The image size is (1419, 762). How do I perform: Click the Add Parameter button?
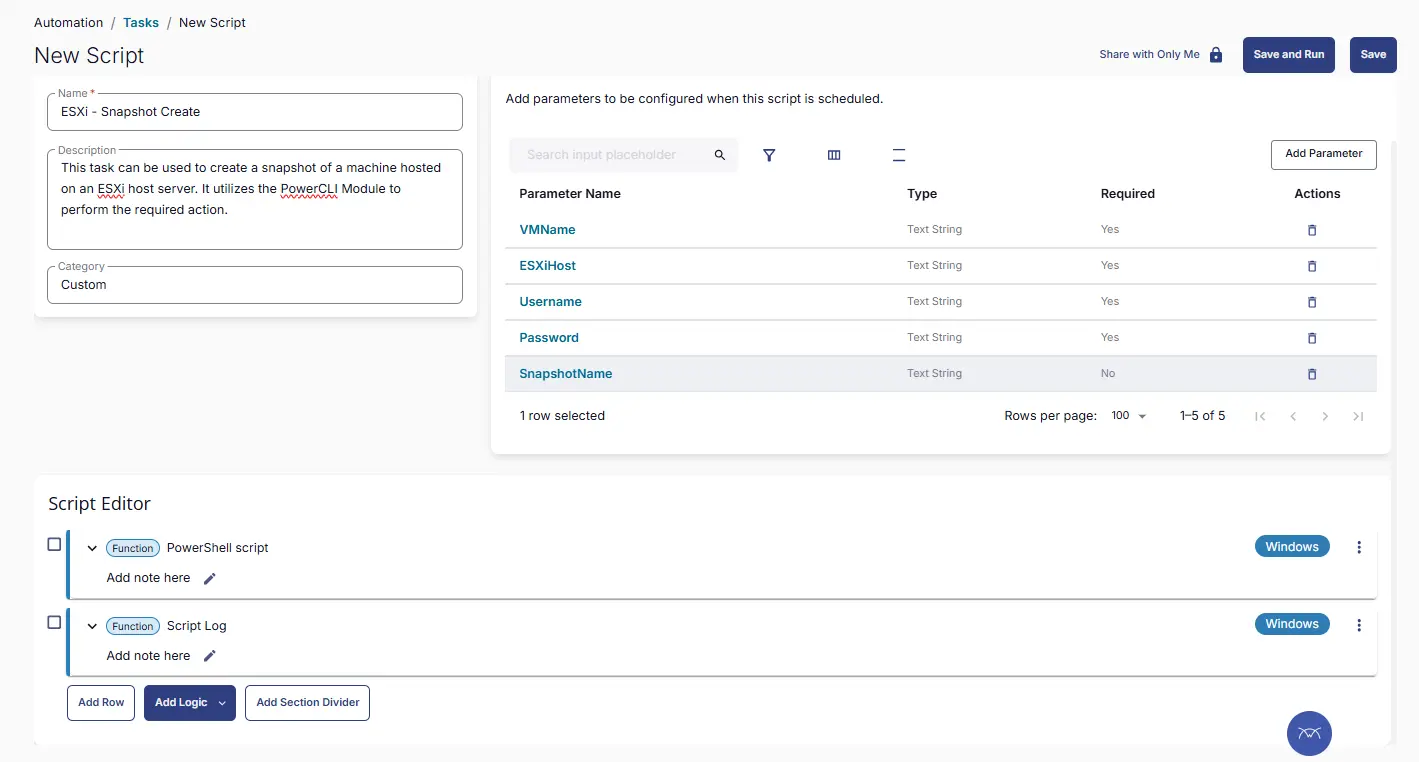pyautogui.click(x=1323, y=154)
